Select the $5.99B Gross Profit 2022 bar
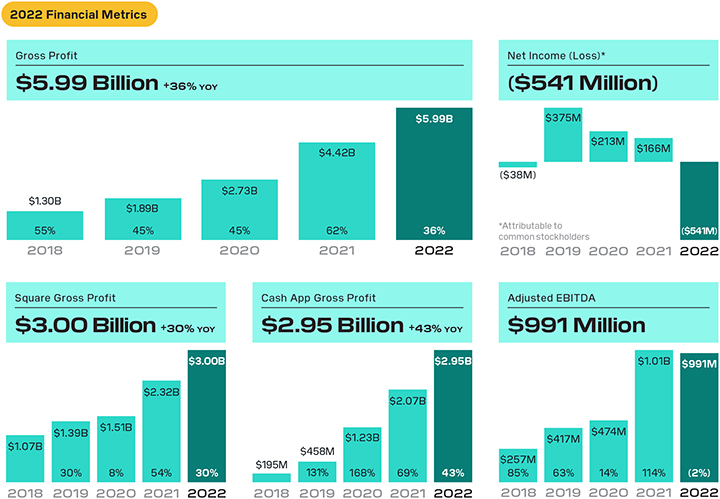Viewport: 720px width, 499px height. click(434, 174)
